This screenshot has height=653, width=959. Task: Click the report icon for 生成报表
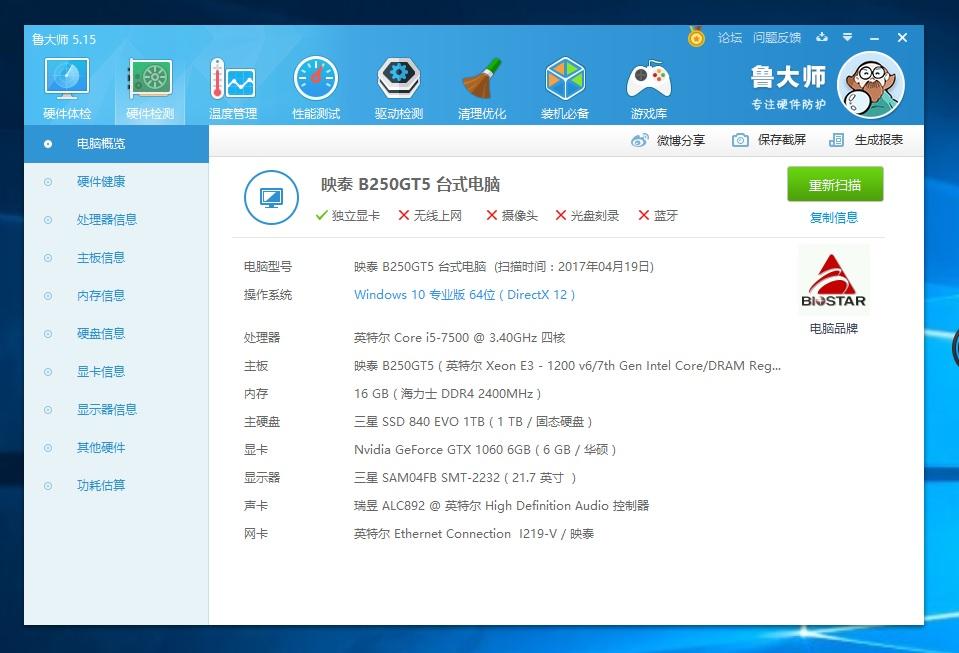click(x=836, y=141)
